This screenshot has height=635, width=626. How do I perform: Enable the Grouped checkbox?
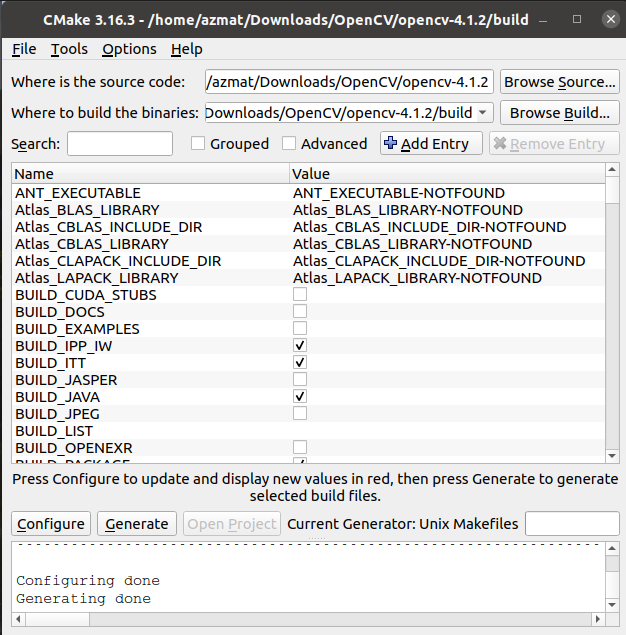click(198, 143)
